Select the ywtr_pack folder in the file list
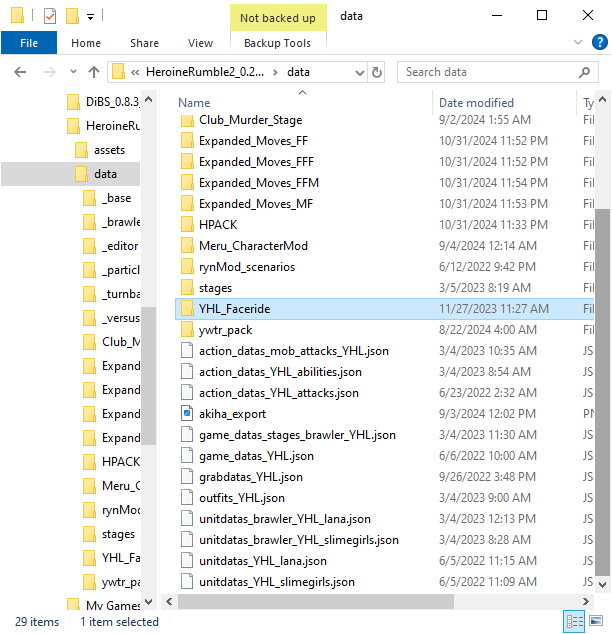The width and height of the screenshot is (612, 634). pos(226,330)
